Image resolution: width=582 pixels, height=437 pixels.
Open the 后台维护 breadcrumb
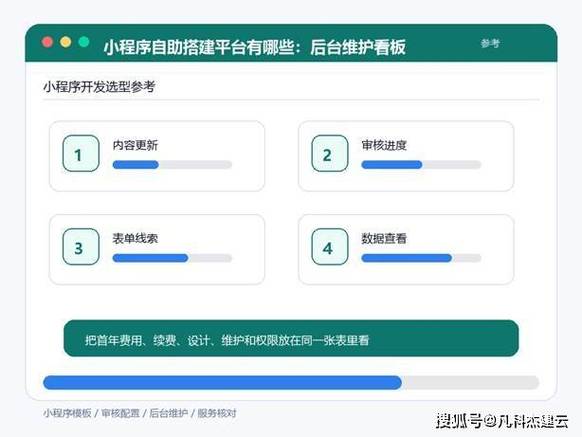click(x=168, y=413)
